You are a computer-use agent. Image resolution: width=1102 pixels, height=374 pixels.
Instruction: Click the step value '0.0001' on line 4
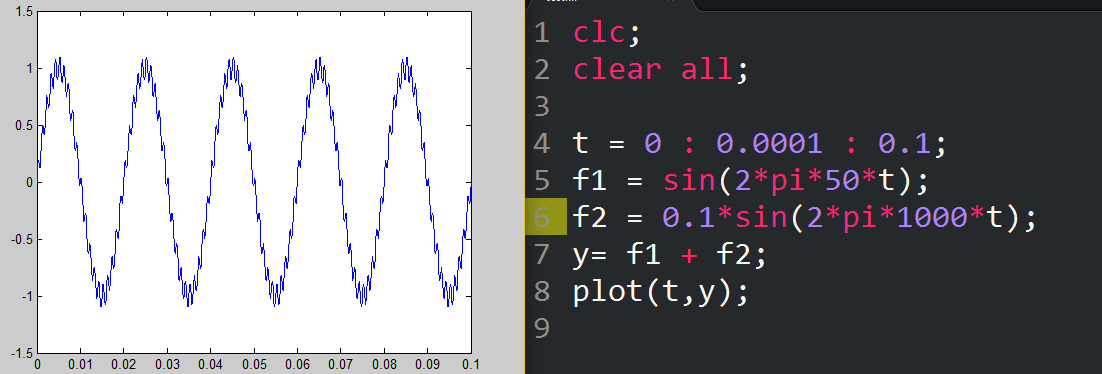click(769, 144)
